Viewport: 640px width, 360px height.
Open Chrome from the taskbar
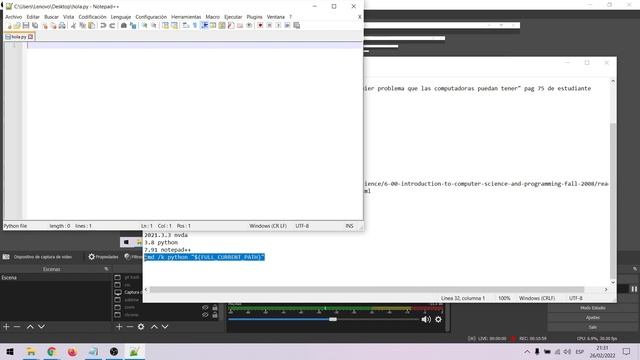point(51,351)
